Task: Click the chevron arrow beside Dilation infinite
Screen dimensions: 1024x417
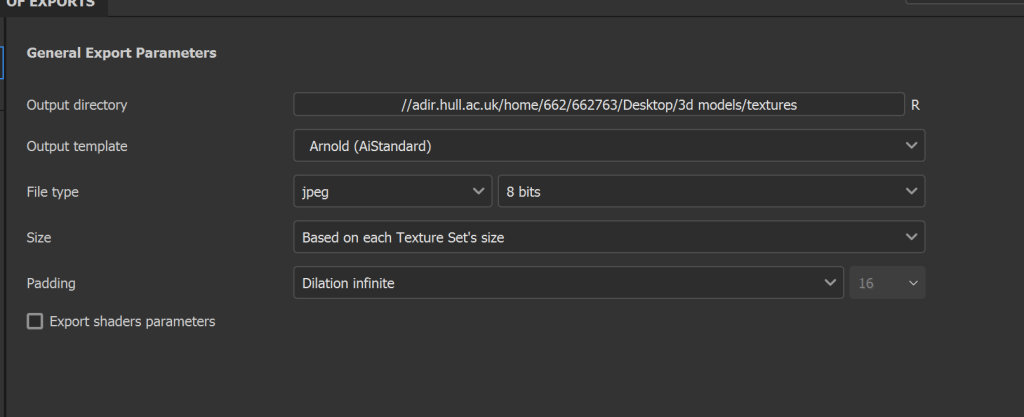Action: [830, 283]
